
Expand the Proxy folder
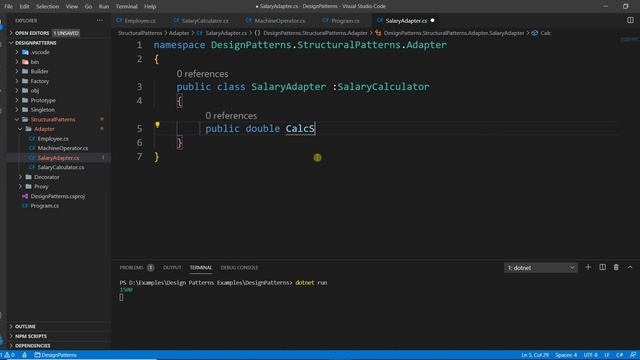(41, 187)
